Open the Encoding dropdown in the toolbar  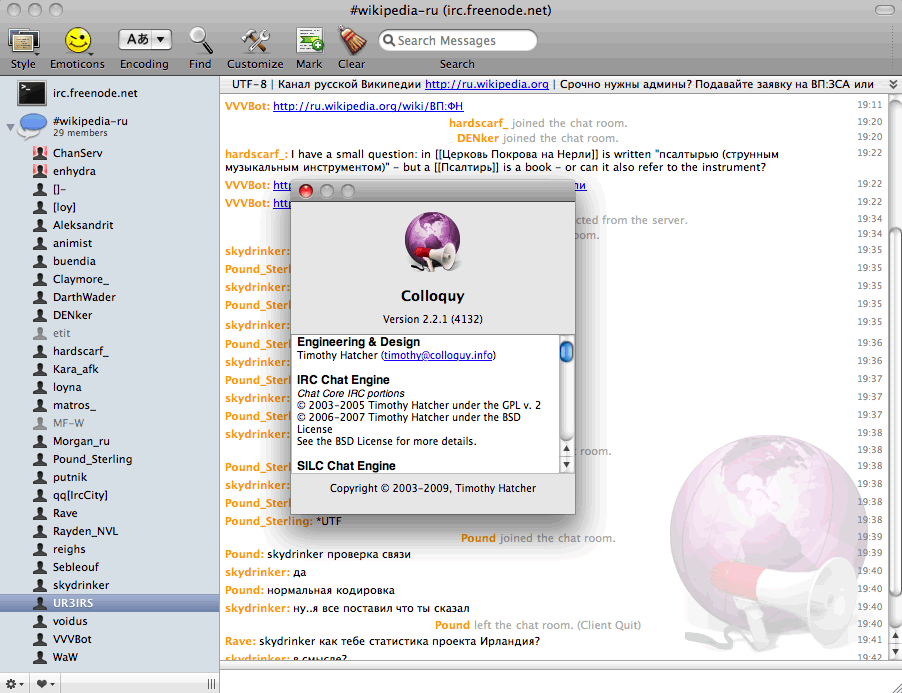coord(145,40)
